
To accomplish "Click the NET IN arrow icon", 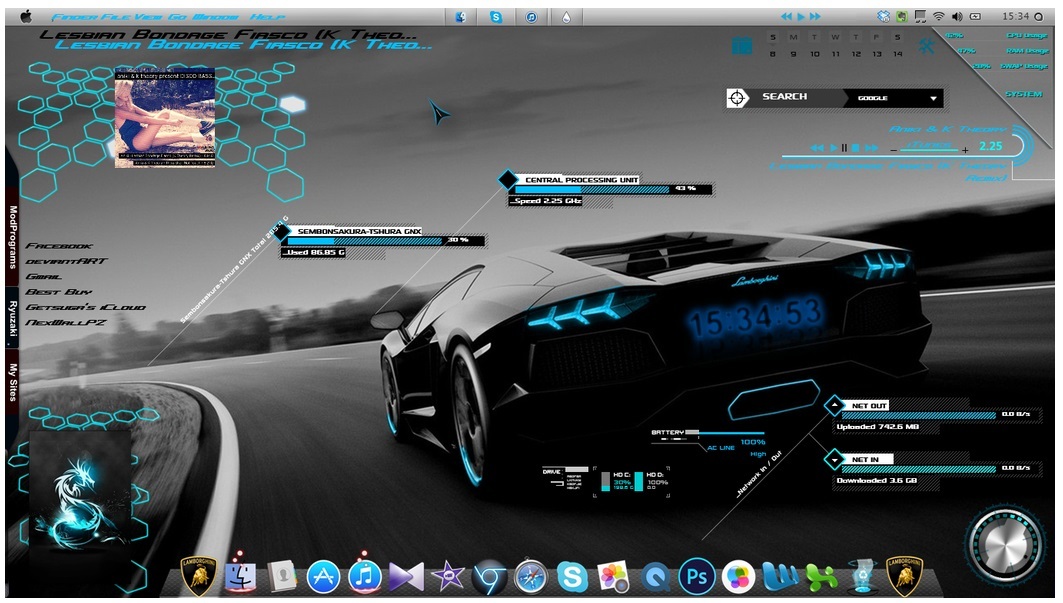I will click(x=833, y=459).
